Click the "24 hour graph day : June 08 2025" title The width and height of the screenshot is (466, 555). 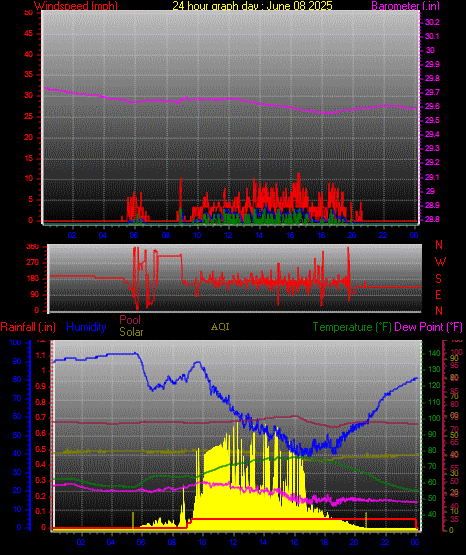(252, 5)
